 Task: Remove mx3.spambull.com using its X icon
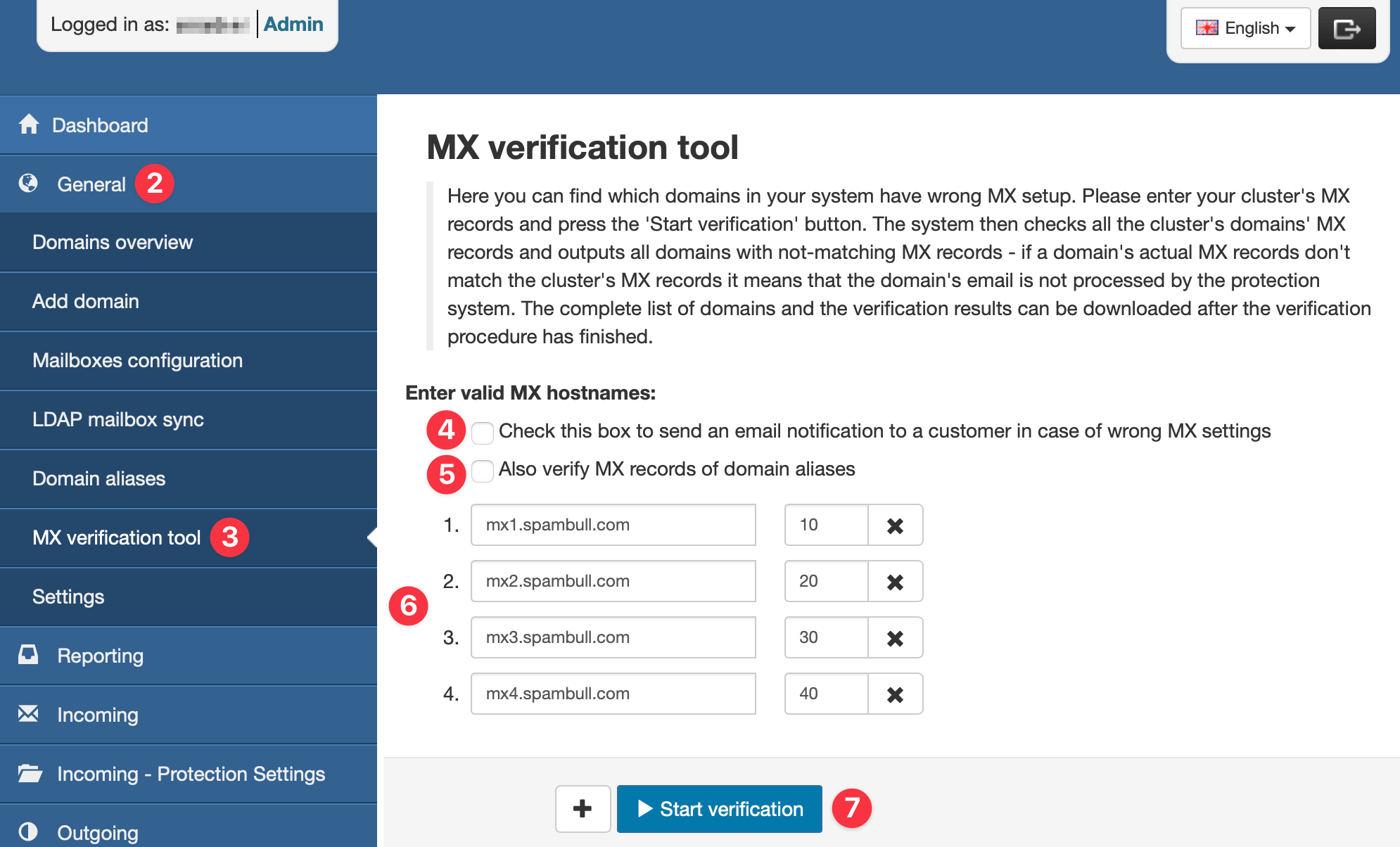[x=895, y=637]
